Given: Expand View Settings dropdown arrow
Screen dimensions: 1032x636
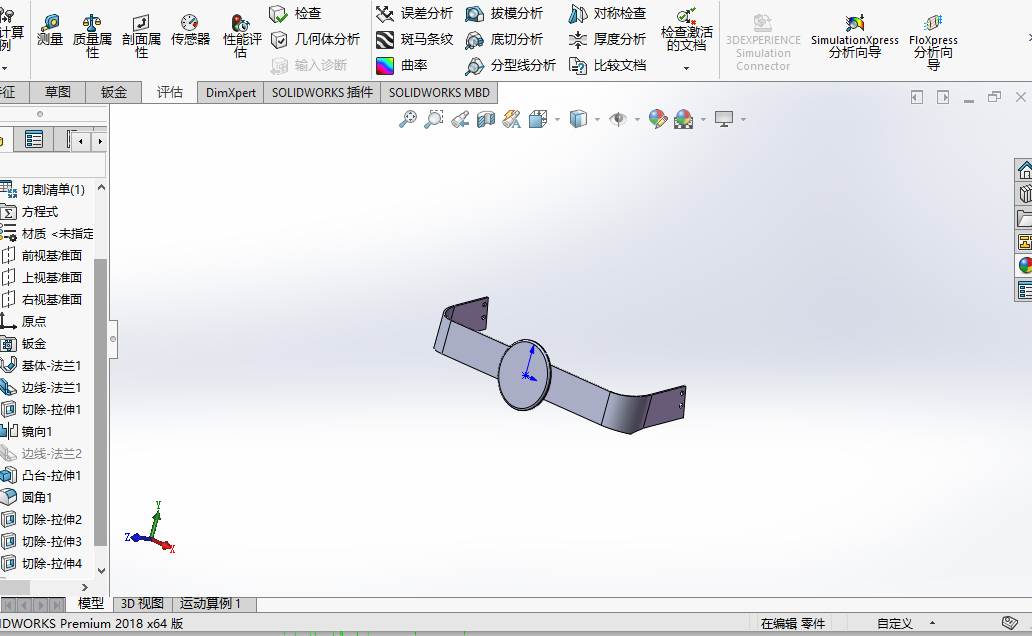Looking at the screenshot, I should coord(744,119).
